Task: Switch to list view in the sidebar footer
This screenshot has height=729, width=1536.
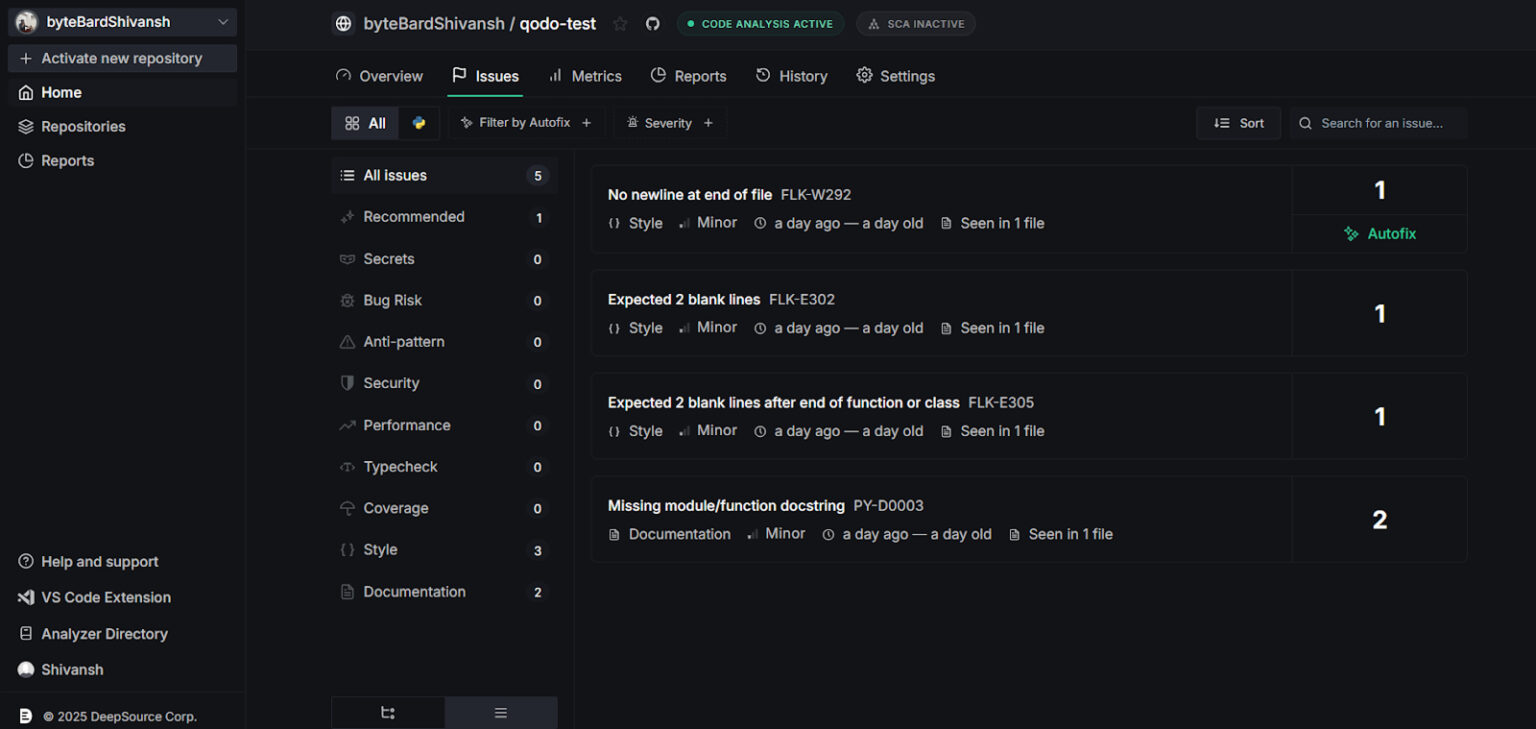Action: [x=501, y=712]
